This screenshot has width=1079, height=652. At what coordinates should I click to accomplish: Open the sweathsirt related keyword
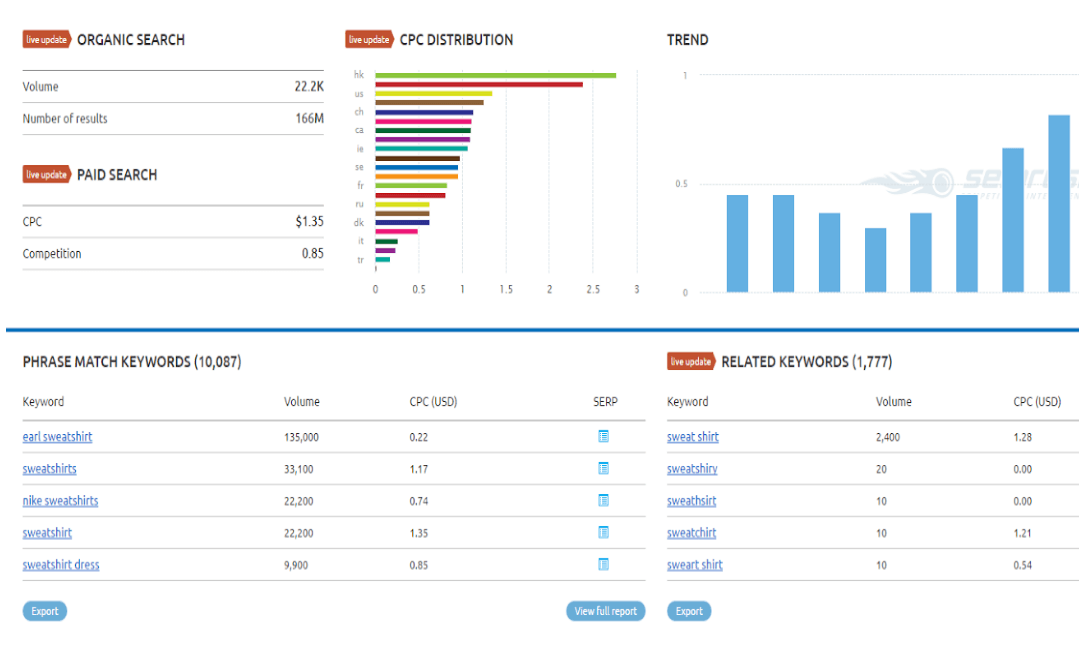point(692,501)
